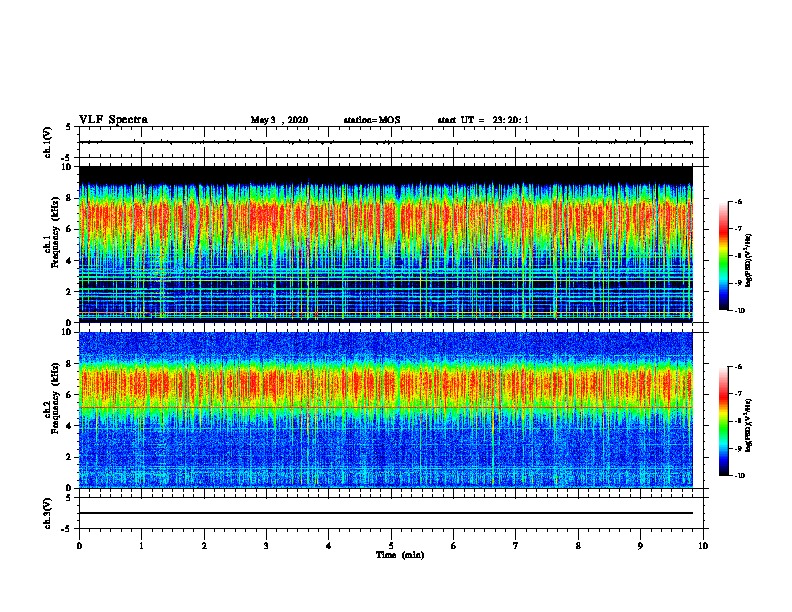792x612 pixels.
Task: Click the ch.1 spectrogram panel
Action: coord(385,244)
